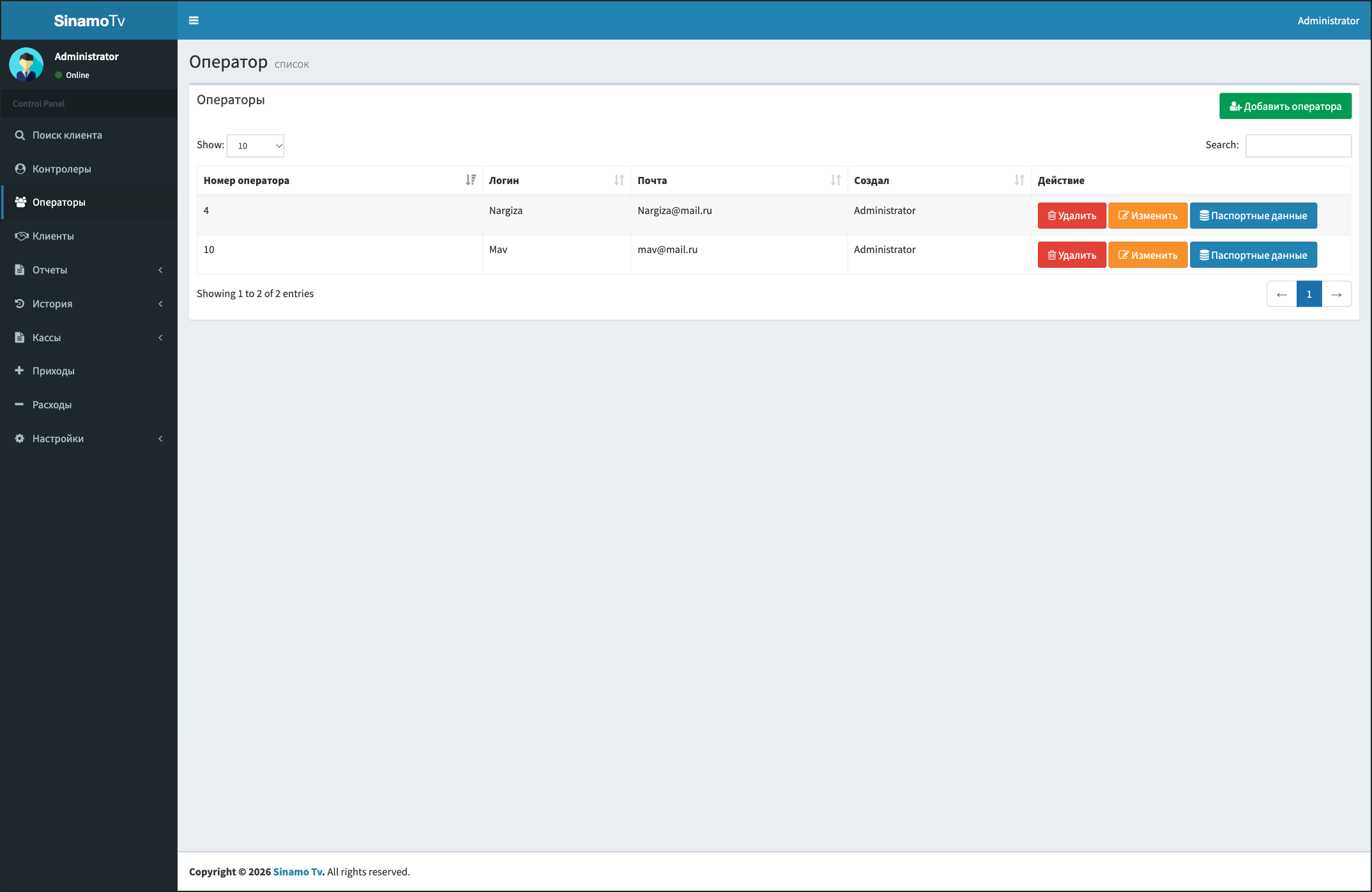Viewport: 1372px width, 892px height.
Task: Sort table using Почта column sort icon
Action: pyautogui.click(x=835, y=180)
